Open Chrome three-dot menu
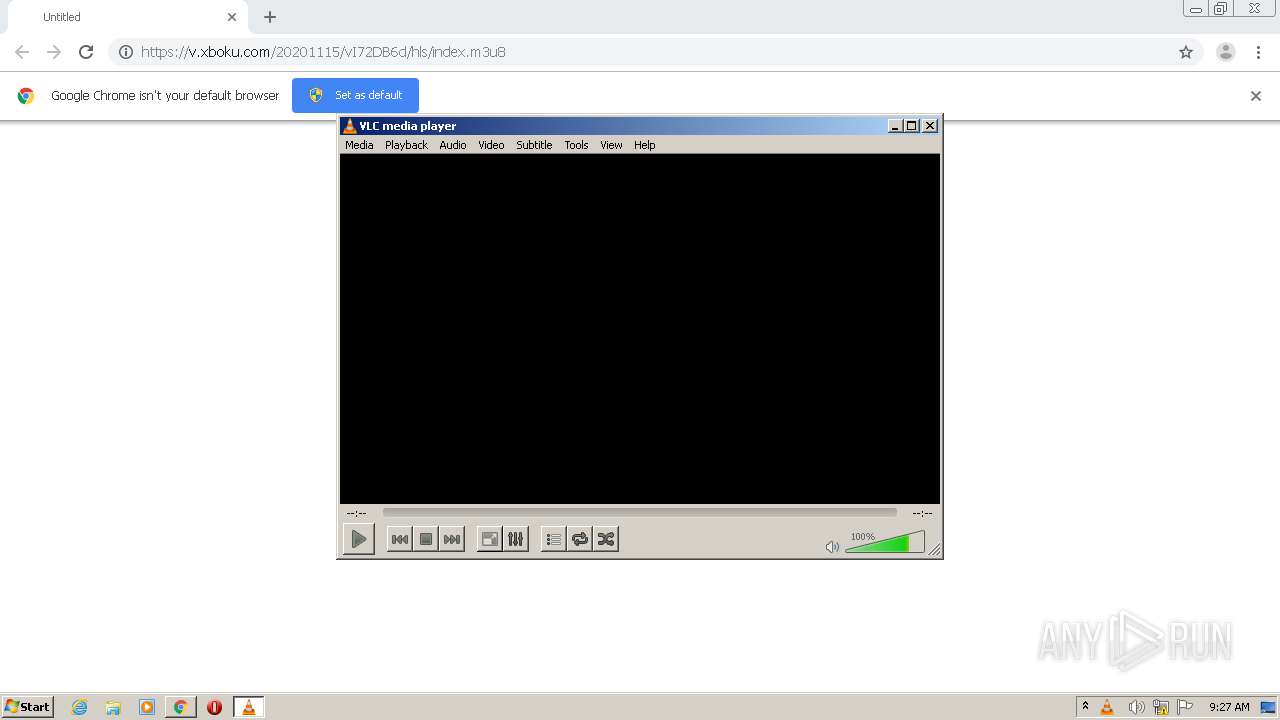Screen dimensions: 1280x720 tap(1258, 52)
